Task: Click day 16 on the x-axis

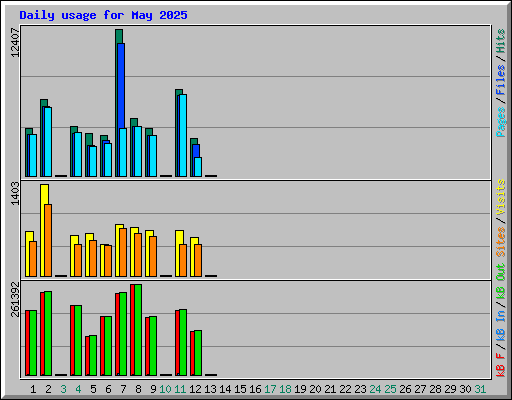Action: tap(255, 389)
